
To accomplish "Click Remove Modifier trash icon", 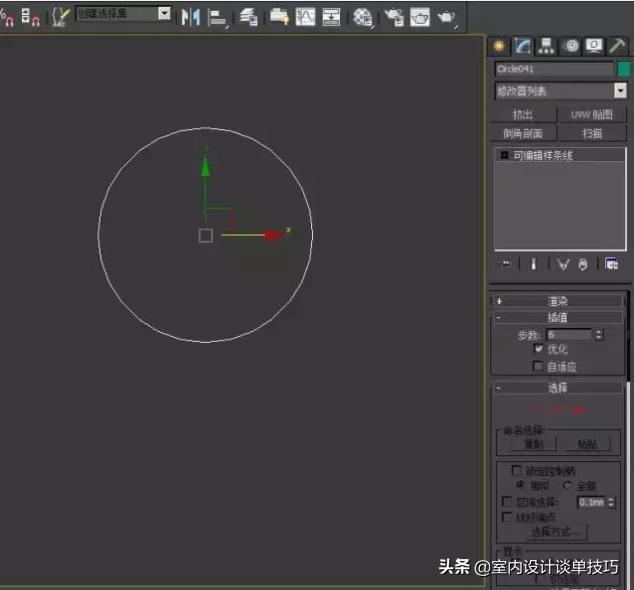I will 583,264.
